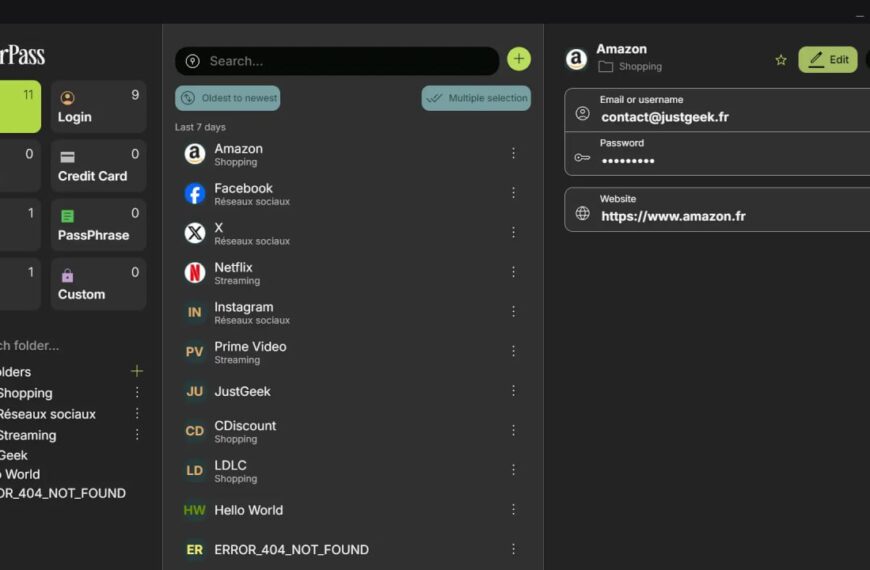Open the Prime Video entry
The width and height of the screenshot is (870, 570).
tap(352, 352)
